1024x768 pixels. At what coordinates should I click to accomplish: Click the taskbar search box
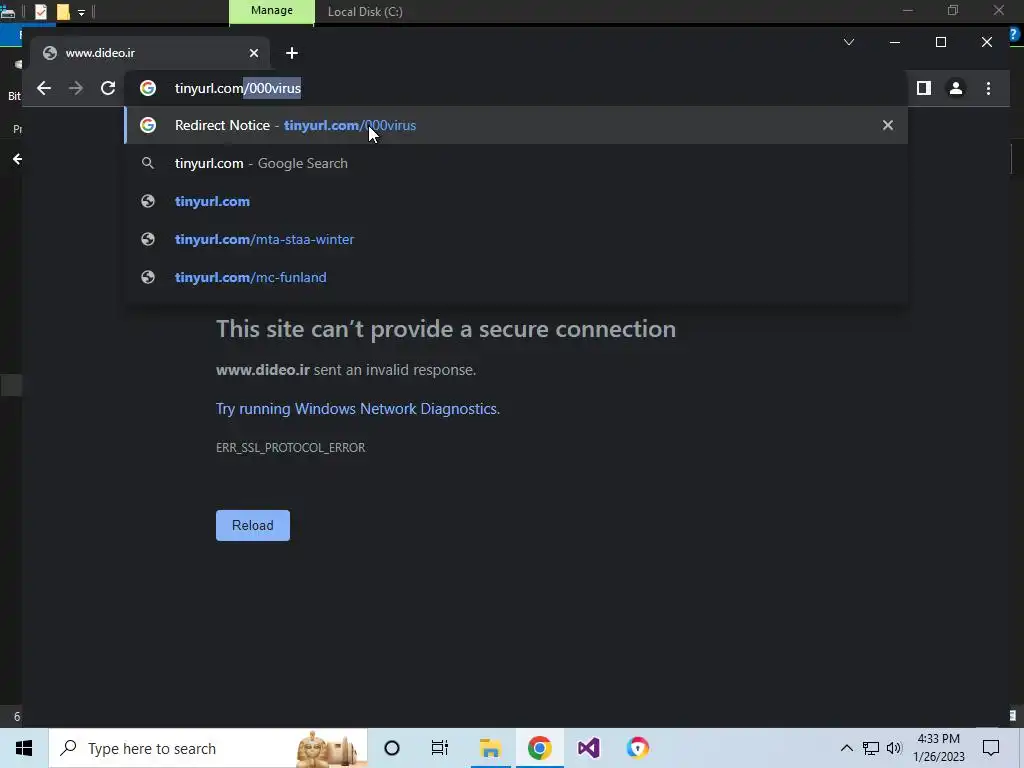[x=208, y=748]
